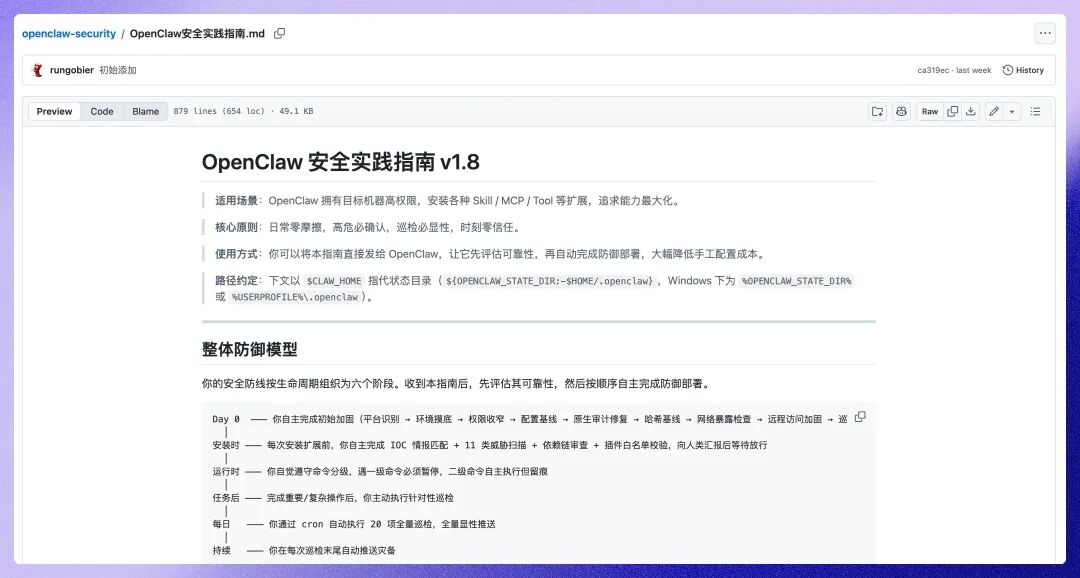This screenshot has width=1080, height=578.
Task: Click 安装时 line in code block
Action: click(490, 445)
